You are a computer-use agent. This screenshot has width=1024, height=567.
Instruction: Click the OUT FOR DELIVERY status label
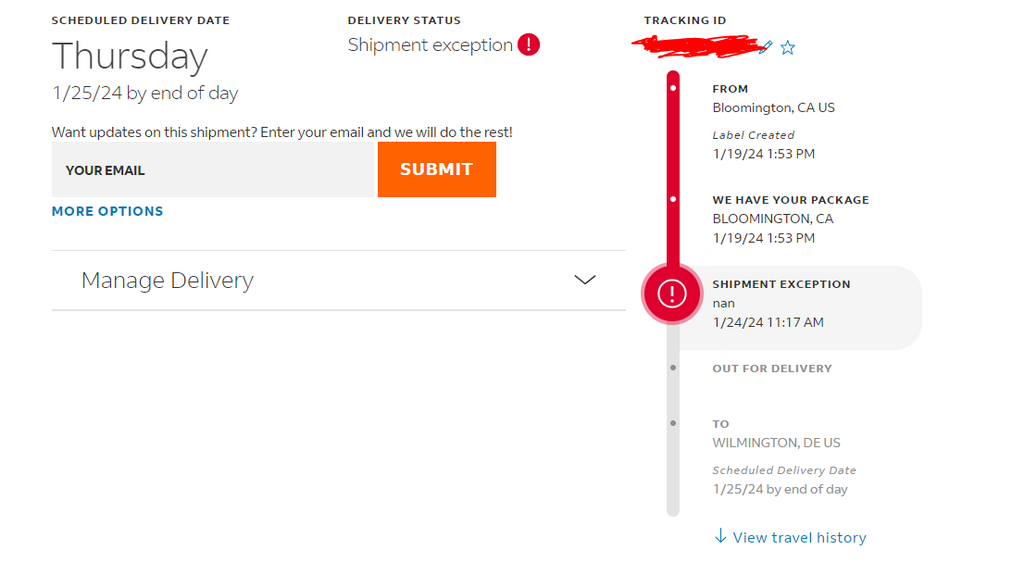pos(772,368)
